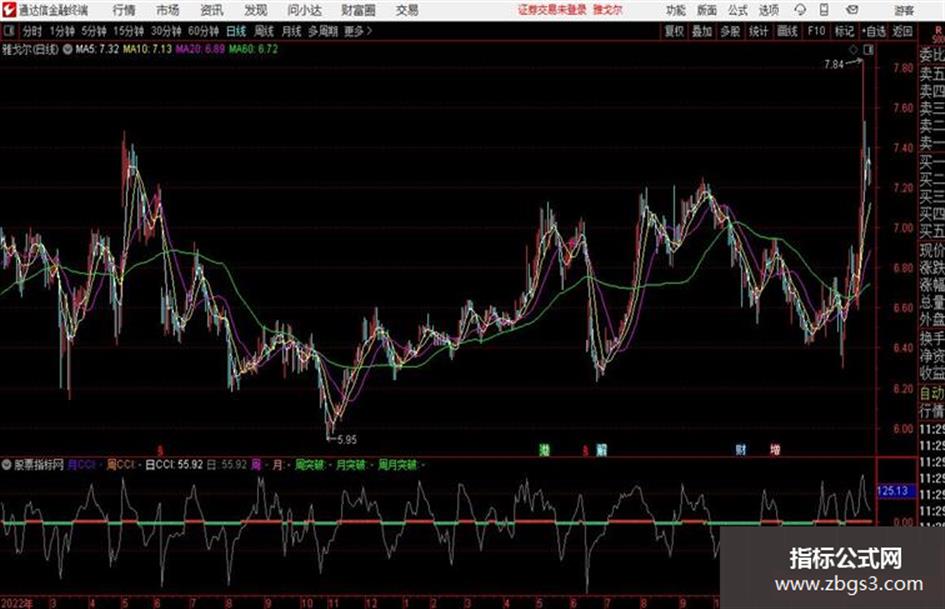Image resolution: width=945 pixels, height=609 pixels.
Task: Click the MA20: 6.89 indicator value
Action: click(x=200, y=49)
